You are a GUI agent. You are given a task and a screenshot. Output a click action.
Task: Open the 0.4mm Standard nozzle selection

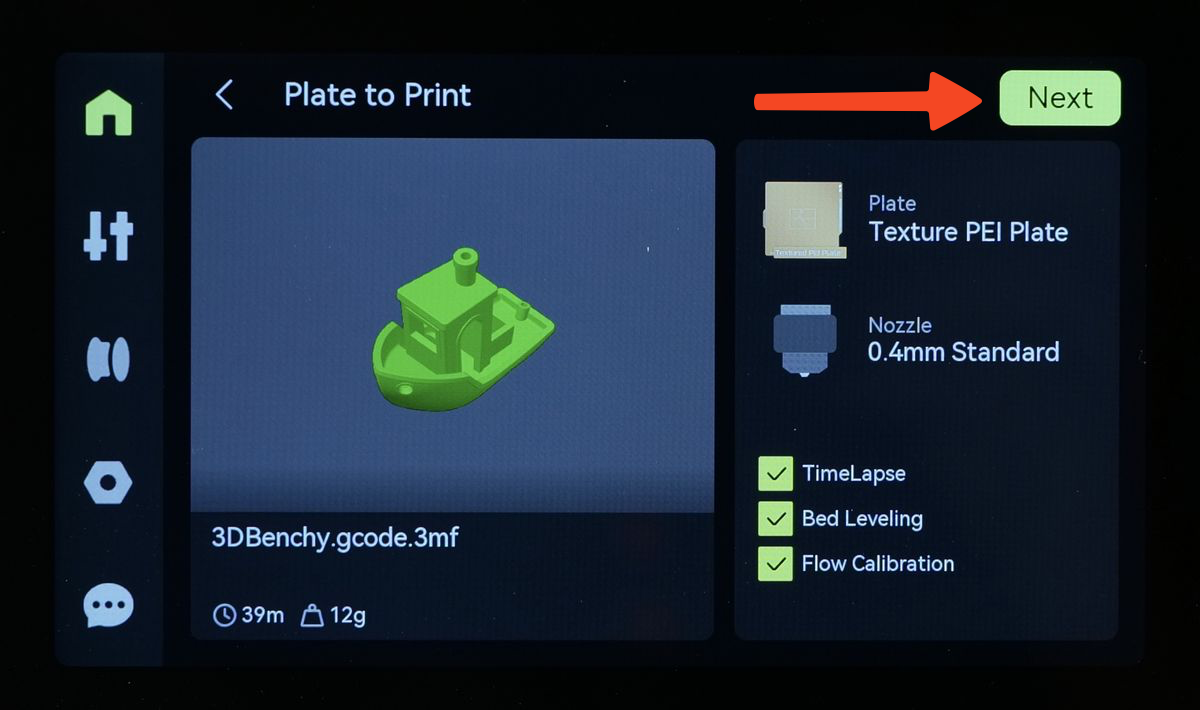[x=964, y=352]
